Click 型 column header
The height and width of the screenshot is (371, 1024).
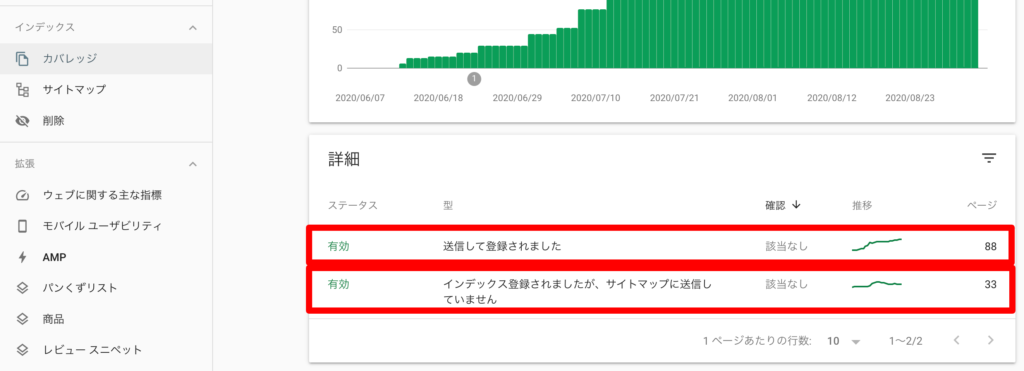pos(448,205)
